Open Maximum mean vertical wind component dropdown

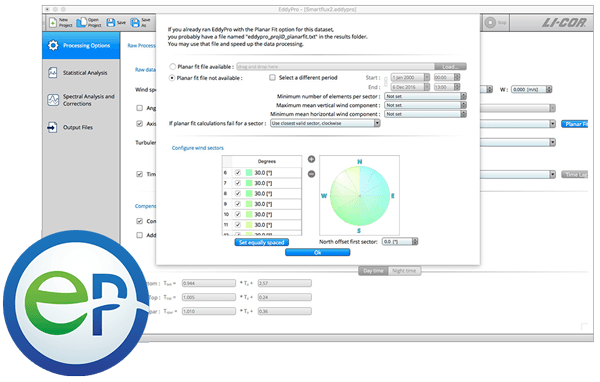[x=425, y=105]
